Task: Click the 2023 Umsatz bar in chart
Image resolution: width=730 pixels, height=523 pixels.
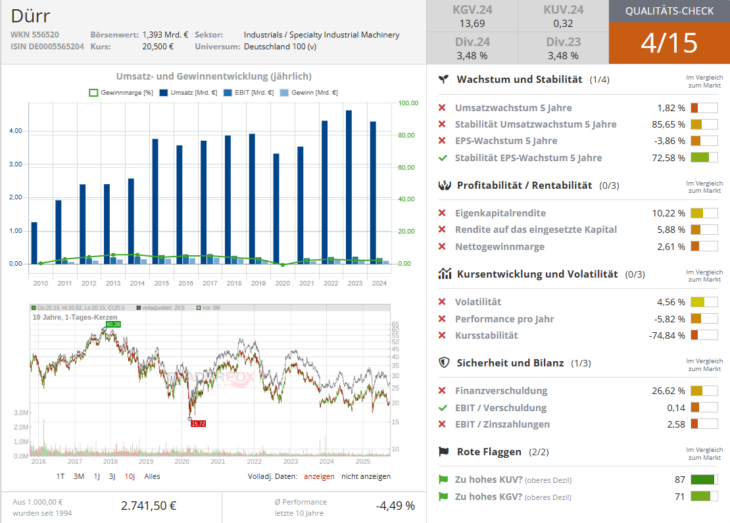Action: (349, 187)
